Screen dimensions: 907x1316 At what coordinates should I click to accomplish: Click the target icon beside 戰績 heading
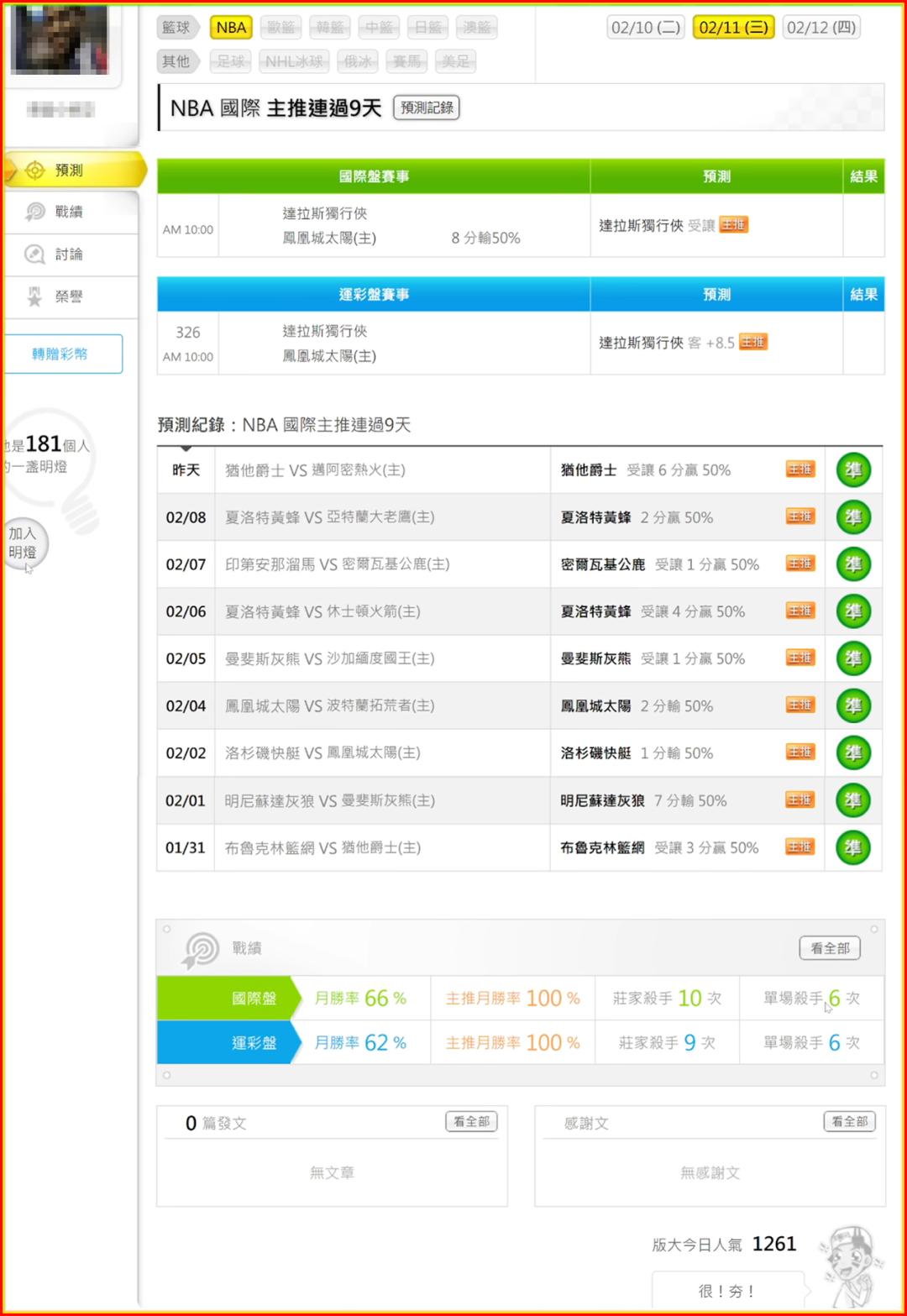[x=201, y=949]
